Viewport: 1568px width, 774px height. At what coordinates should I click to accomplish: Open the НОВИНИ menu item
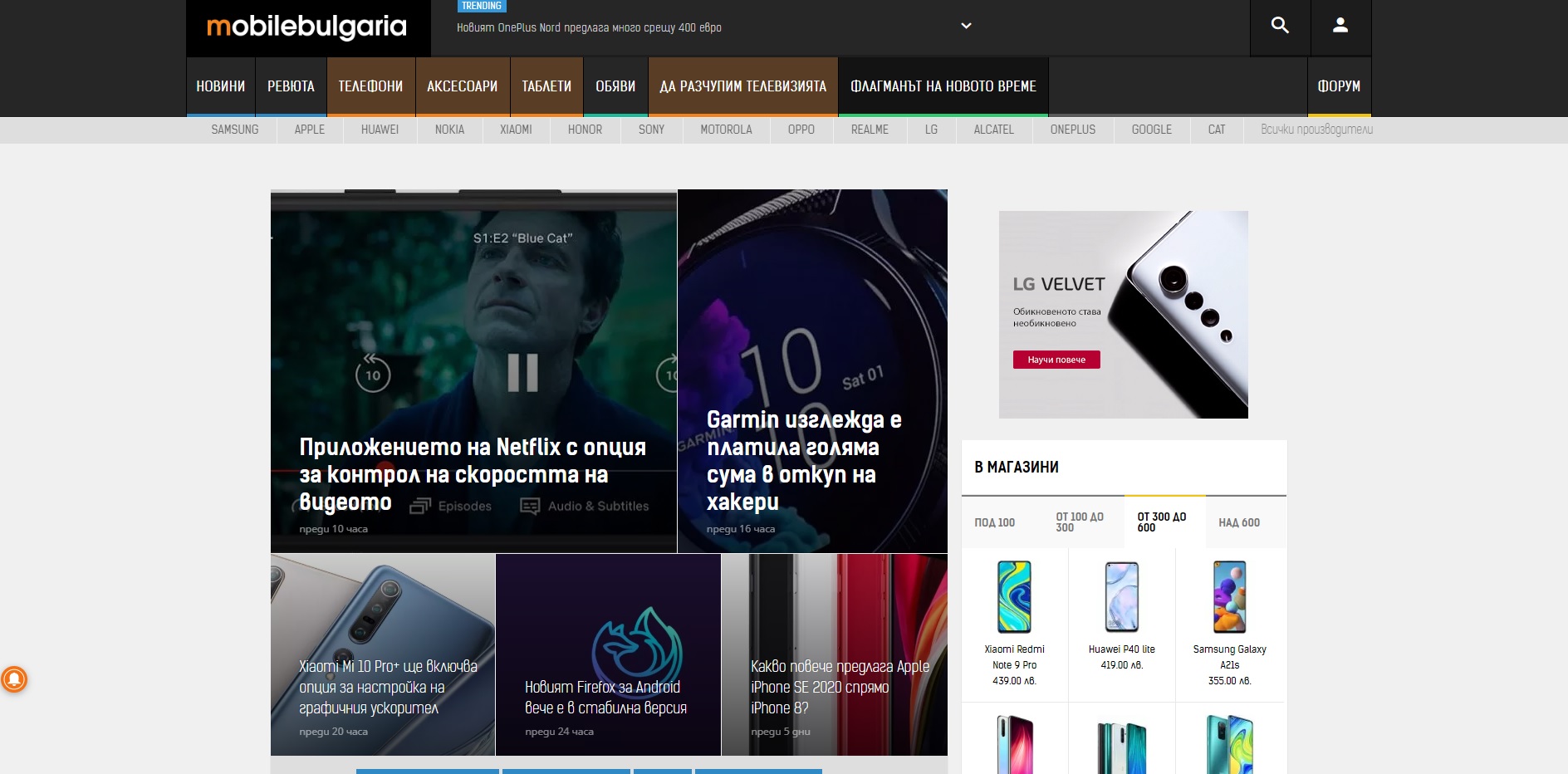[x=221, y=86]
